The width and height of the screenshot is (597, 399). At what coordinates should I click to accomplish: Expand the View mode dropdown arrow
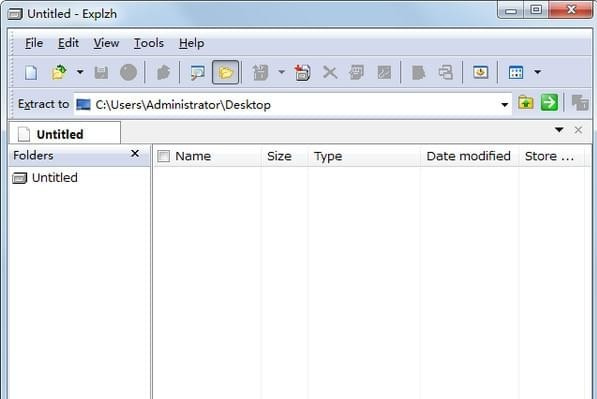537,72
